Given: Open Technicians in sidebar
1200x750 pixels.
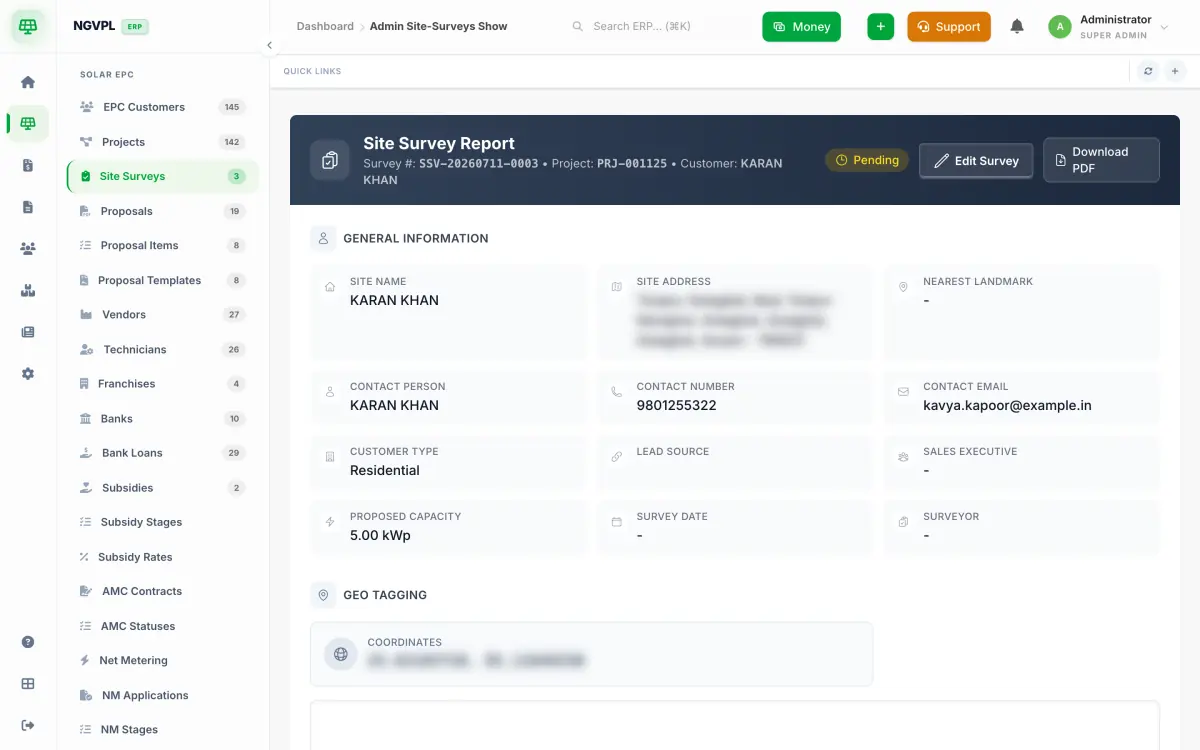Looking at the screenshot, I should [162, 349].
